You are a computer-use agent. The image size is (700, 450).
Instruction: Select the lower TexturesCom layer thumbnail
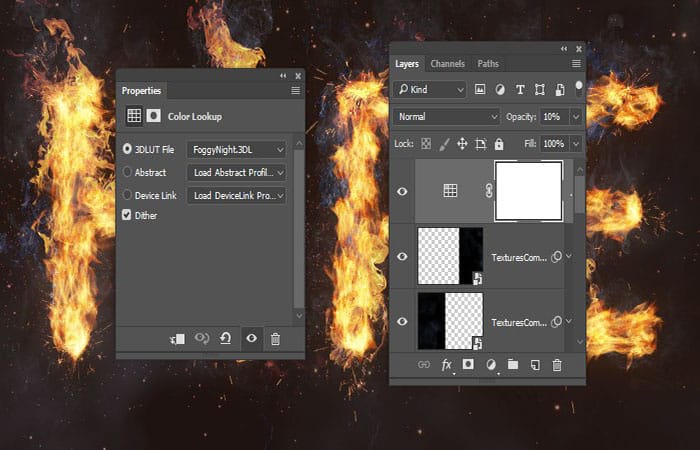(450, 321)
